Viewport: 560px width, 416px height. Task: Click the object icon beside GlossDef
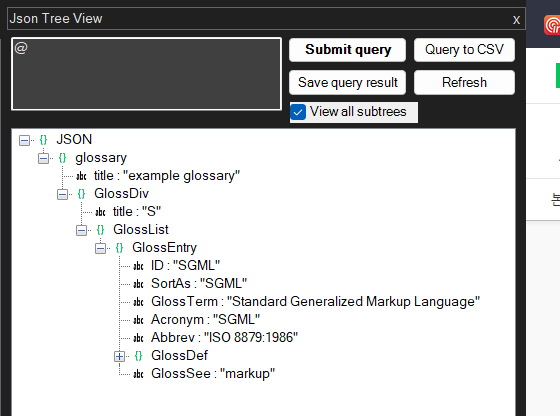(x=138, y=356)
